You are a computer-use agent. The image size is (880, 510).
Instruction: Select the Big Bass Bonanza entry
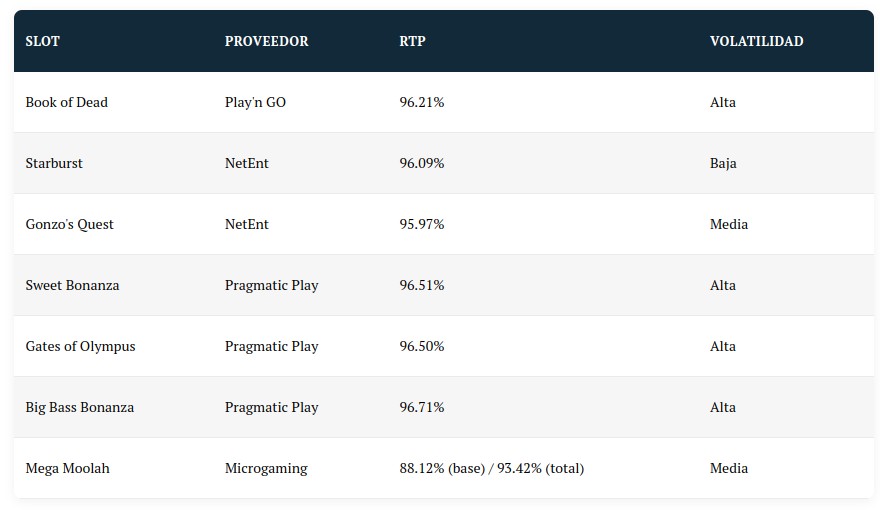click(79, 407)
